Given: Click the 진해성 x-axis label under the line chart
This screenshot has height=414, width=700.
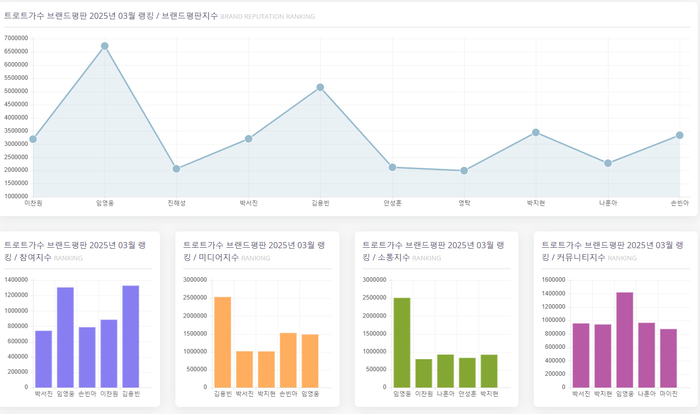Looking at the screenshot, I should [x=176, y=203].
